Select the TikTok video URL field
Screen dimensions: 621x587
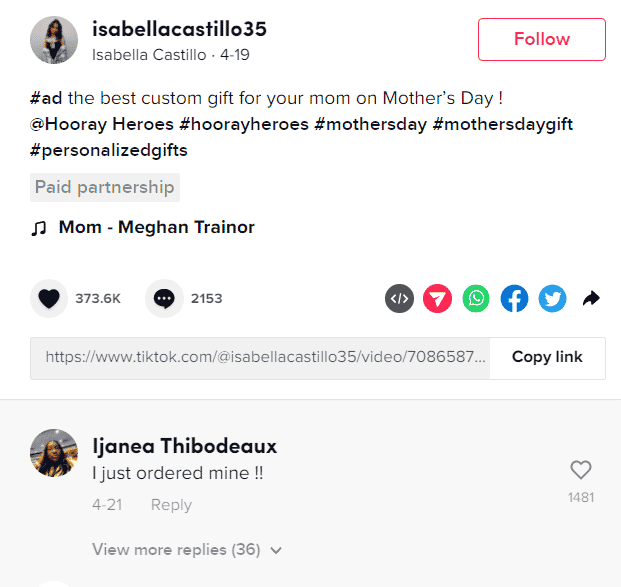(x=260, y=358)
